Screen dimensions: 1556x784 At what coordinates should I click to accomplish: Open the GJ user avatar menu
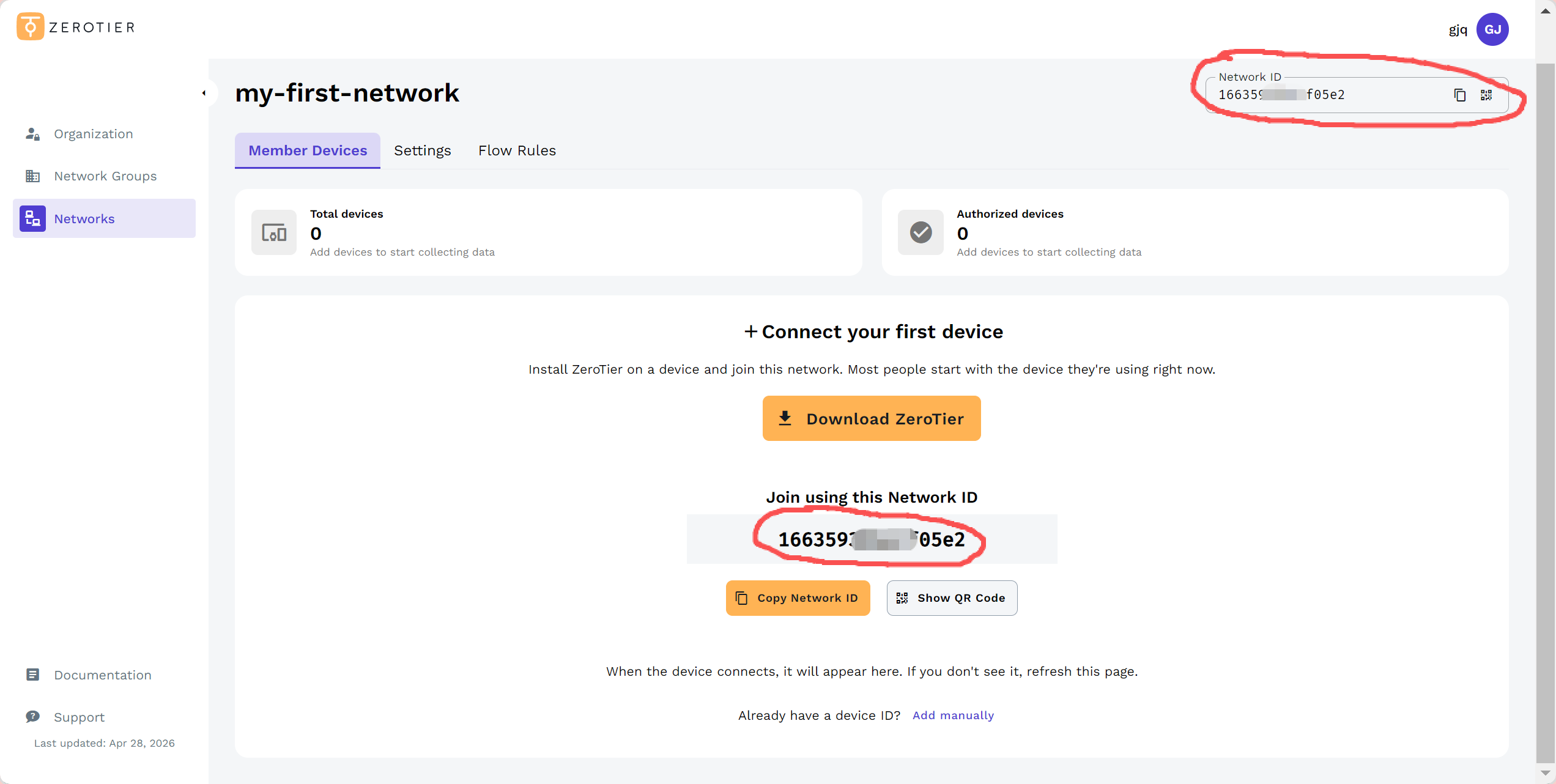point(1492,29)
